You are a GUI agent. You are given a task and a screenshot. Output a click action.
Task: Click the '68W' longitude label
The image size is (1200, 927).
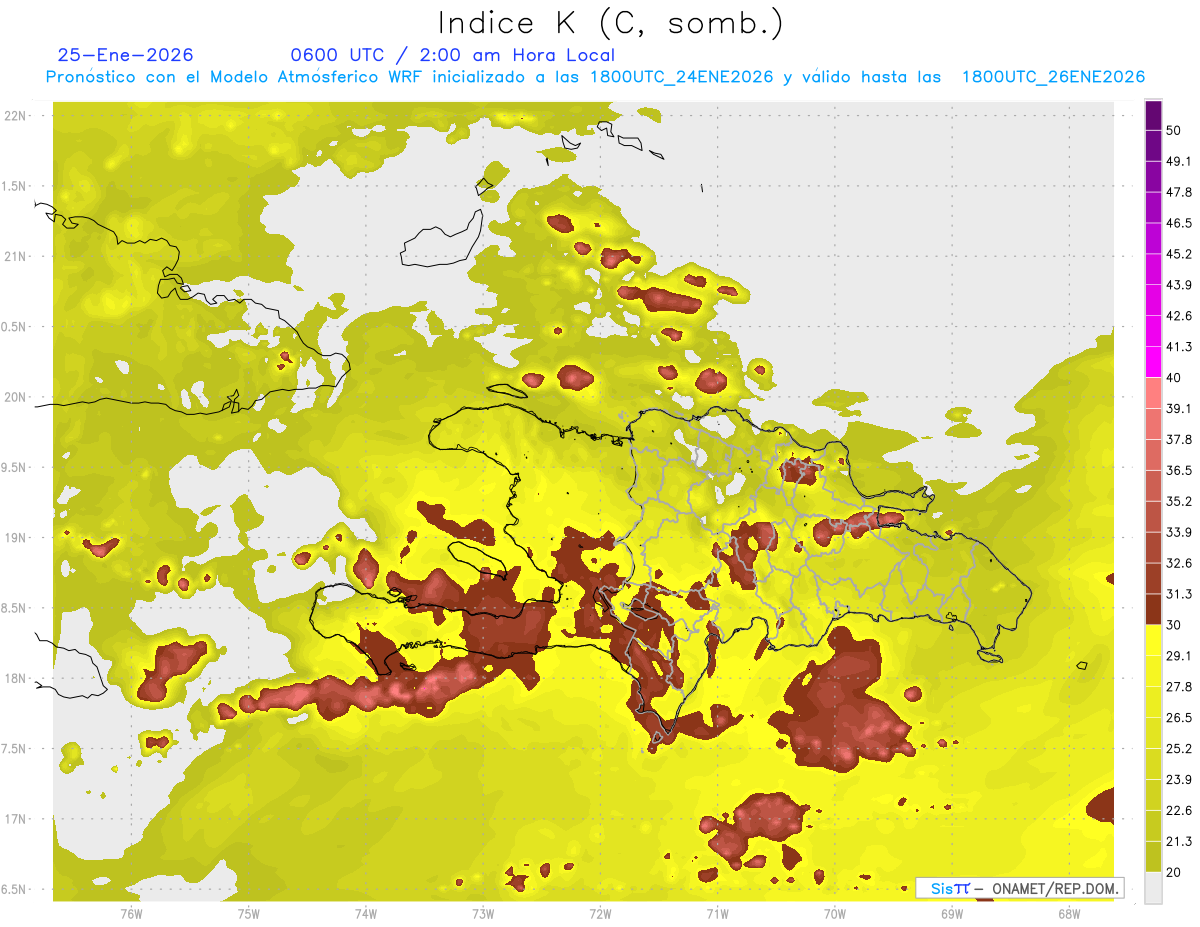click(x=1069, y=913)
